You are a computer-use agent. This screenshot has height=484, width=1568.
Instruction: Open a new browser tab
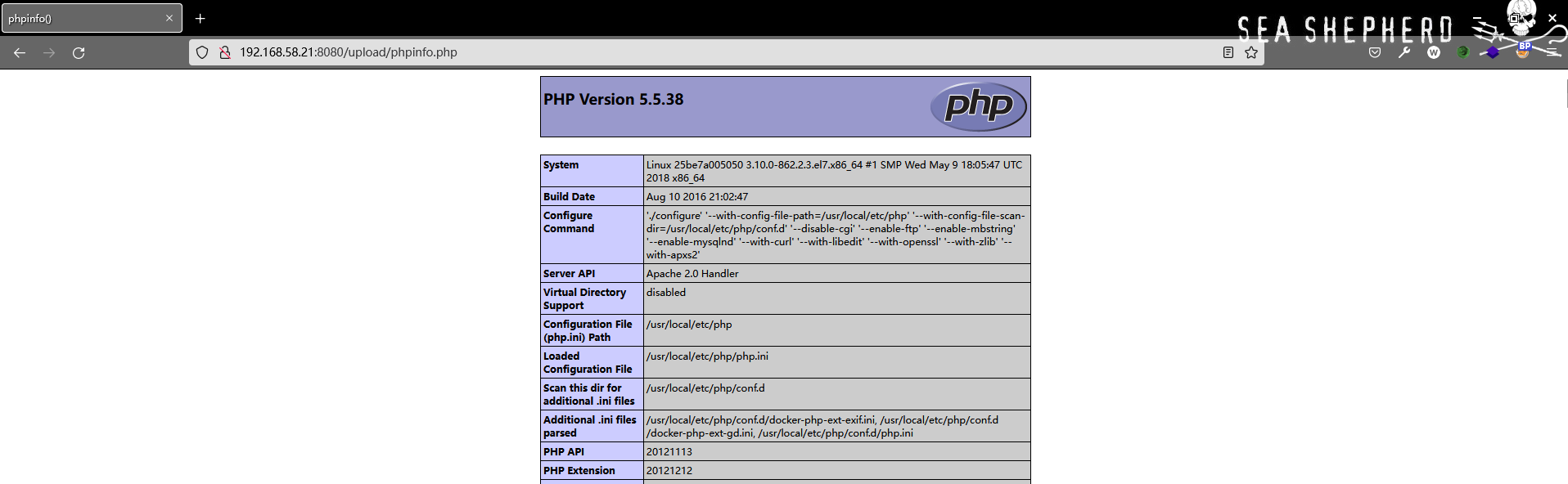200,18
